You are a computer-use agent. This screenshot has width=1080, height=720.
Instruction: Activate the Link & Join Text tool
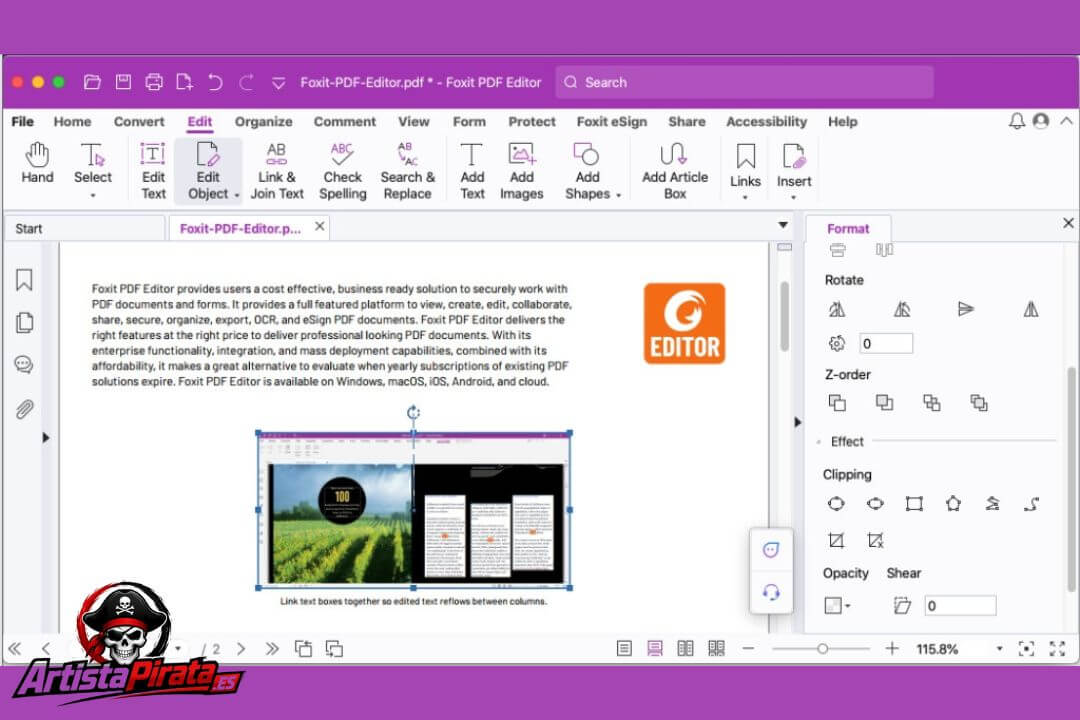click(277, 171)
